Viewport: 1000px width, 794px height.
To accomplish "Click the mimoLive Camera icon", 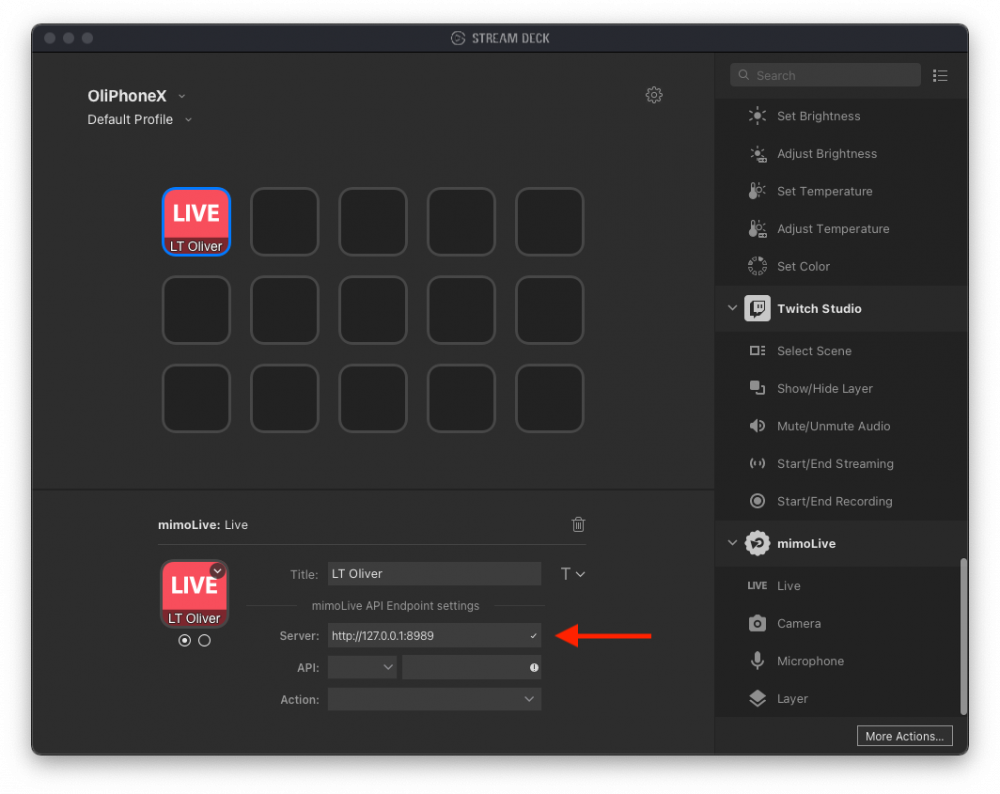I will 757,623.
